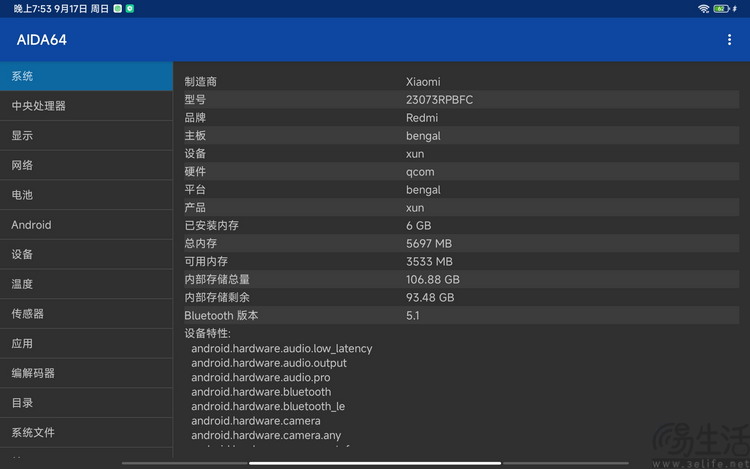Select the 平台 bengal row
Viewport: 750px width, 469px height.
pyautogui.click(x=462, y=189)
